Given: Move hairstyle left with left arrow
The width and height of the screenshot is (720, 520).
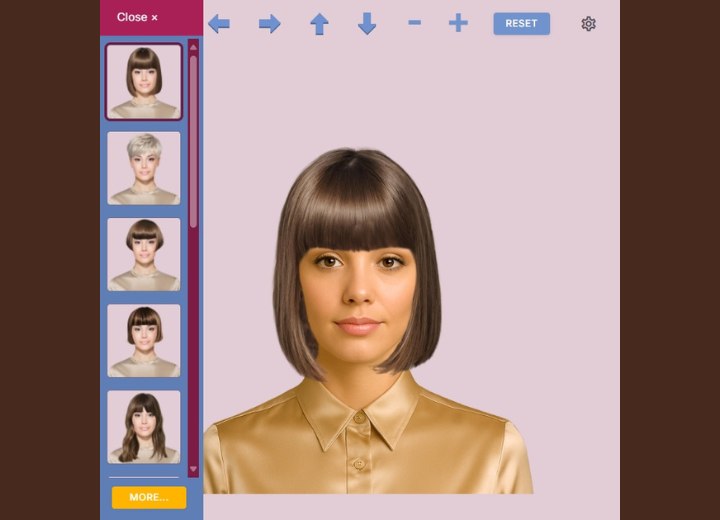Looking at the screenshot, I should pyautogui.click(x=219, y=23).
